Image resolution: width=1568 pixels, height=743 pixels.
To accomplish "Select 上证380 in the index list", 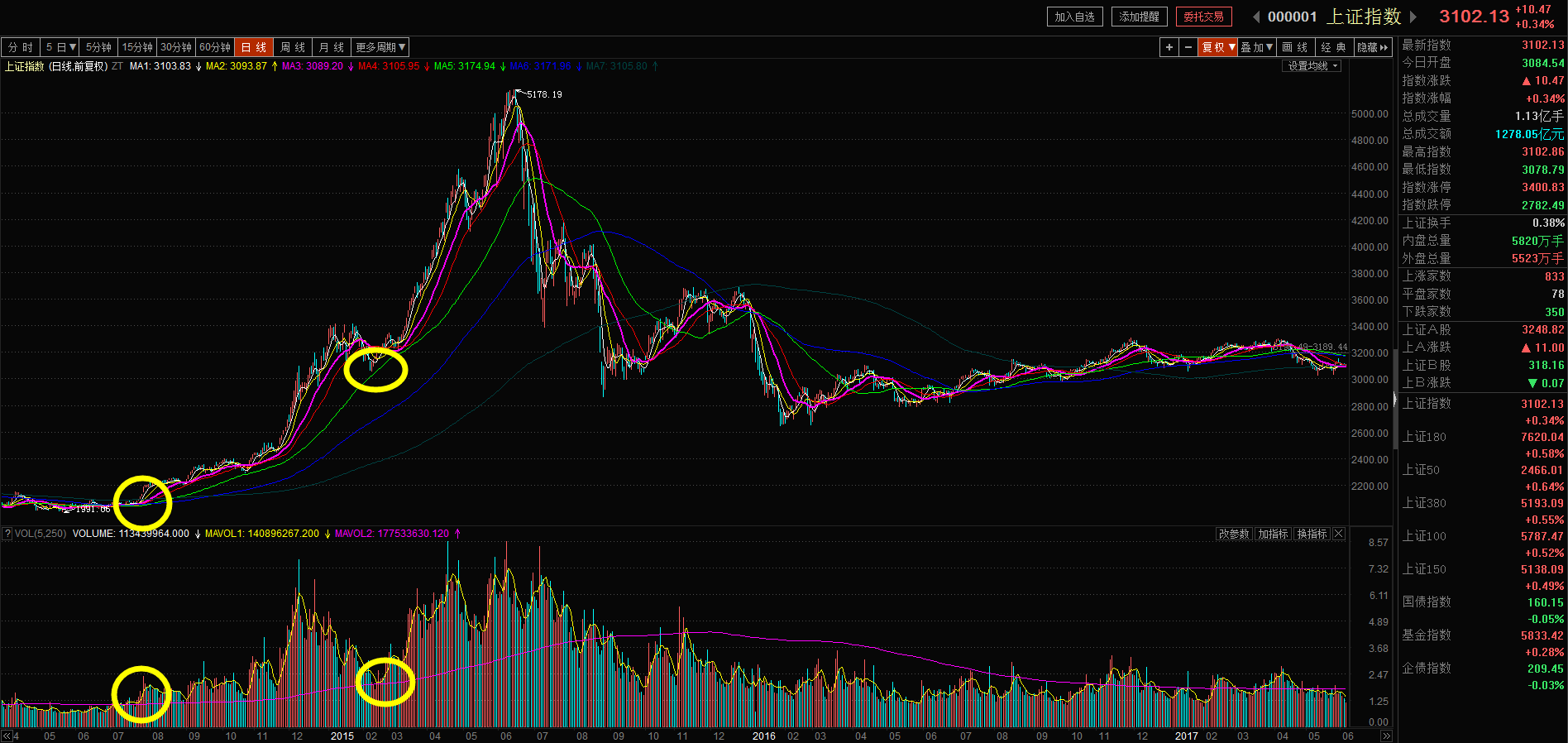I will (1424, 503).
